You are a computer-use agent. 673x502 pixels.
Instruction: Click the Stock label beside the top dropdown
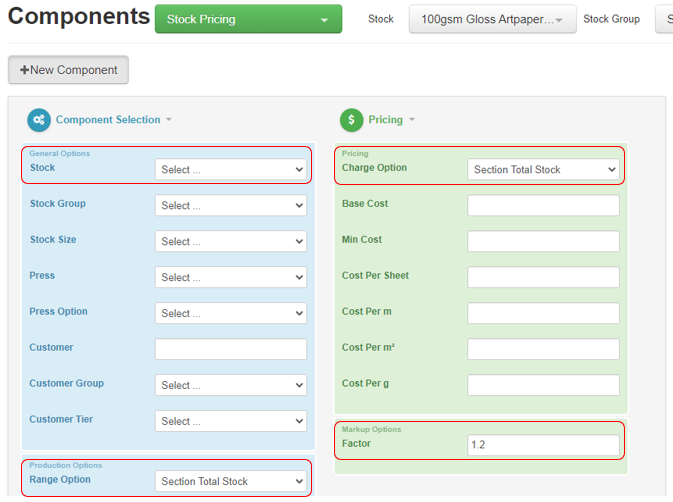coord(381,19)
